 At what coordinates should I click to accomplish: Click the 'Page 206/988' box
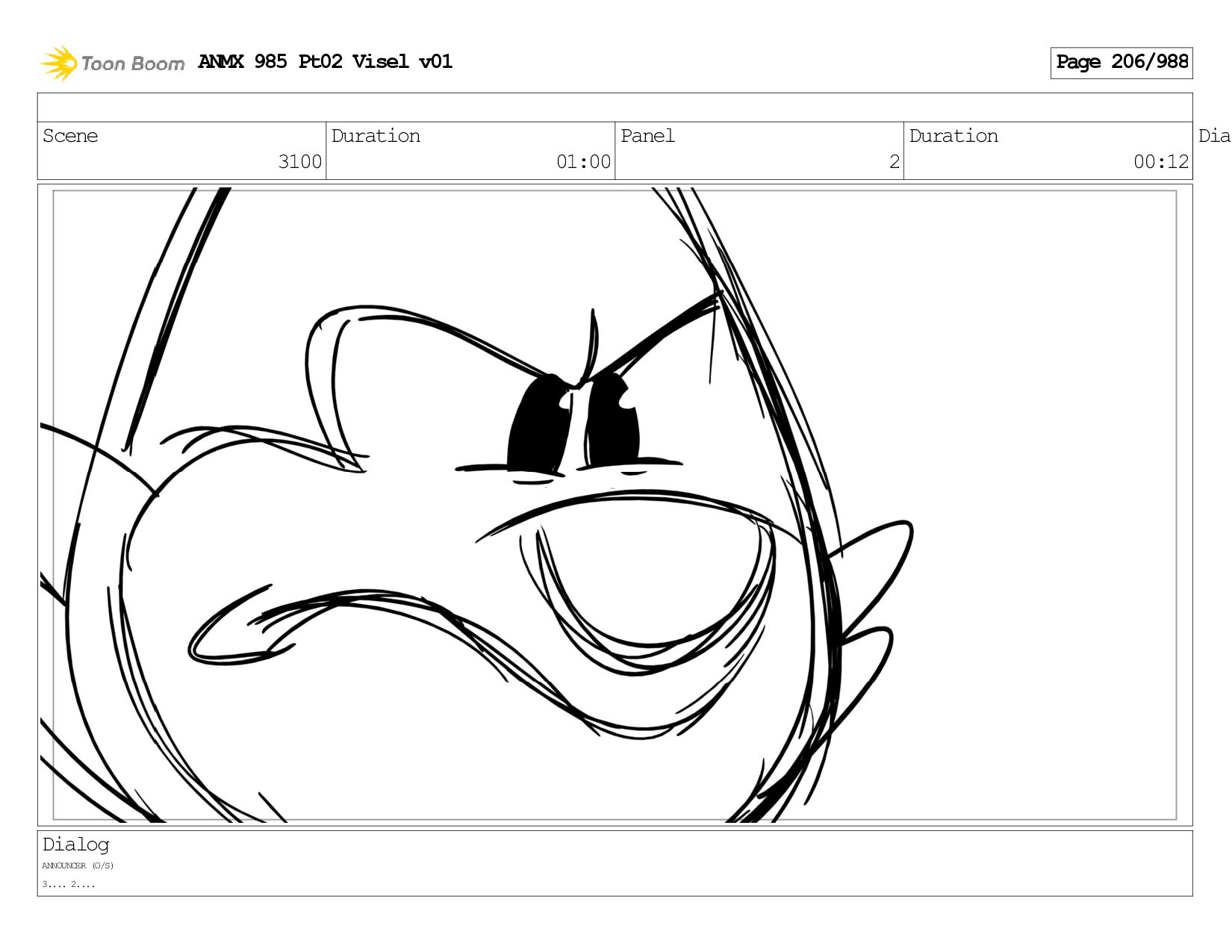click(x=1121, y=63)
